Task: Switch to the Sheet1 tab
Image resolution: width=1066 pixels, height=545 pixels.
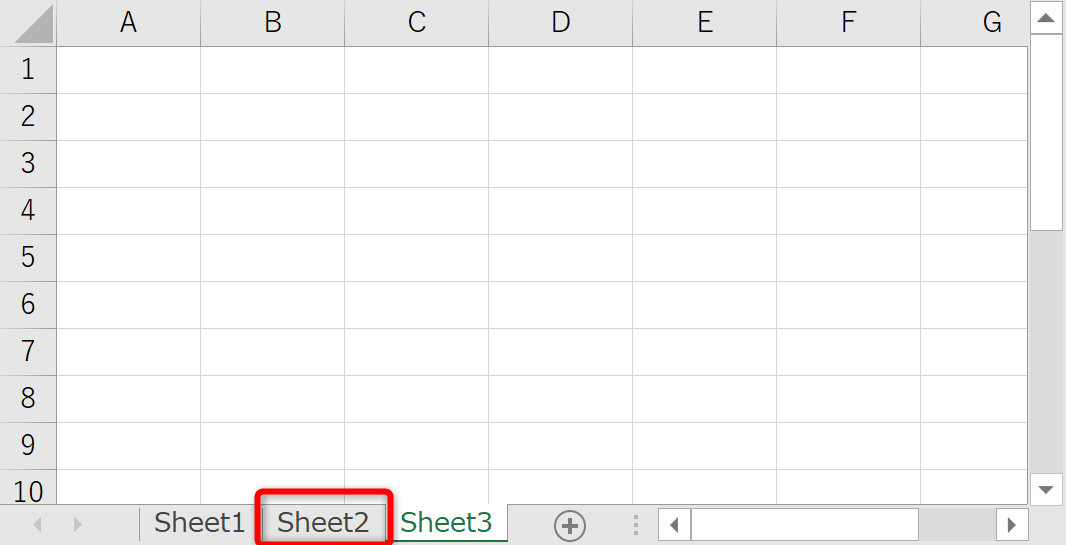Action: 199,523
